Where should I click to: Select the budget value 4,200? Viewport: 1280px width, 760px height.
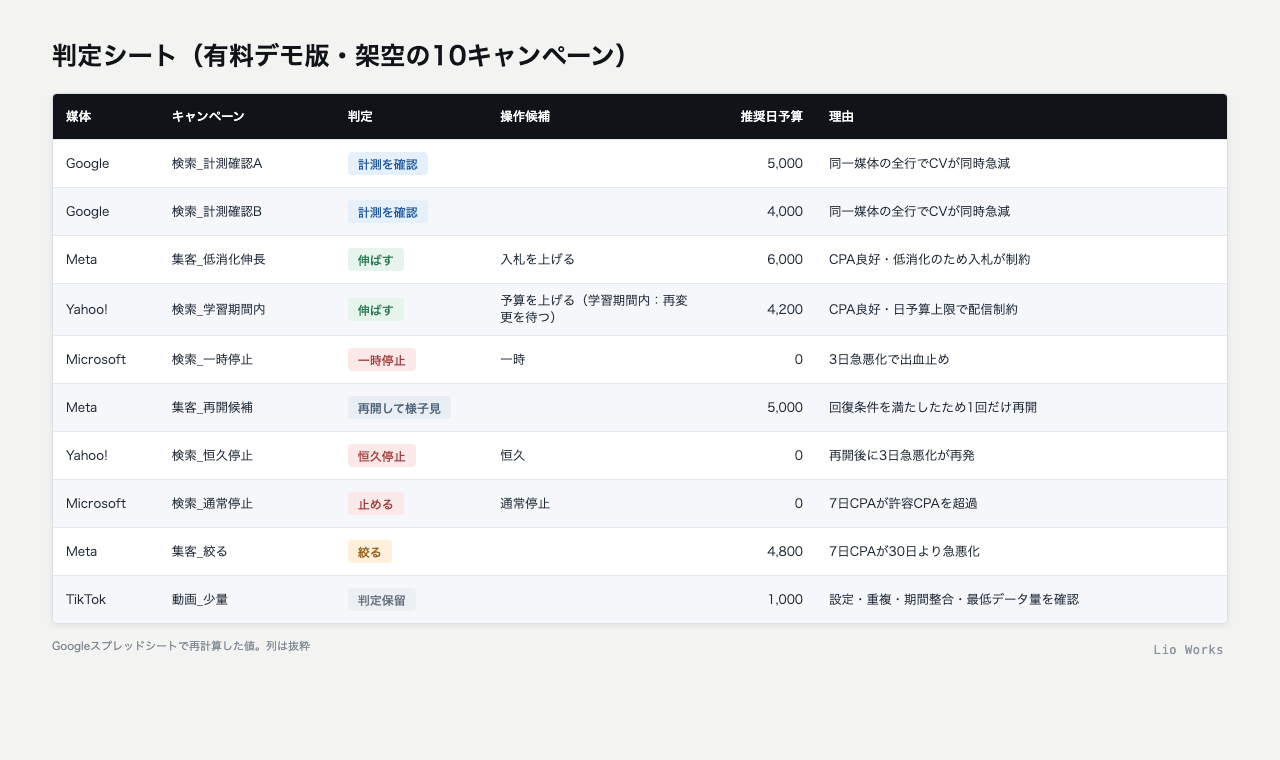click(785, 310)
